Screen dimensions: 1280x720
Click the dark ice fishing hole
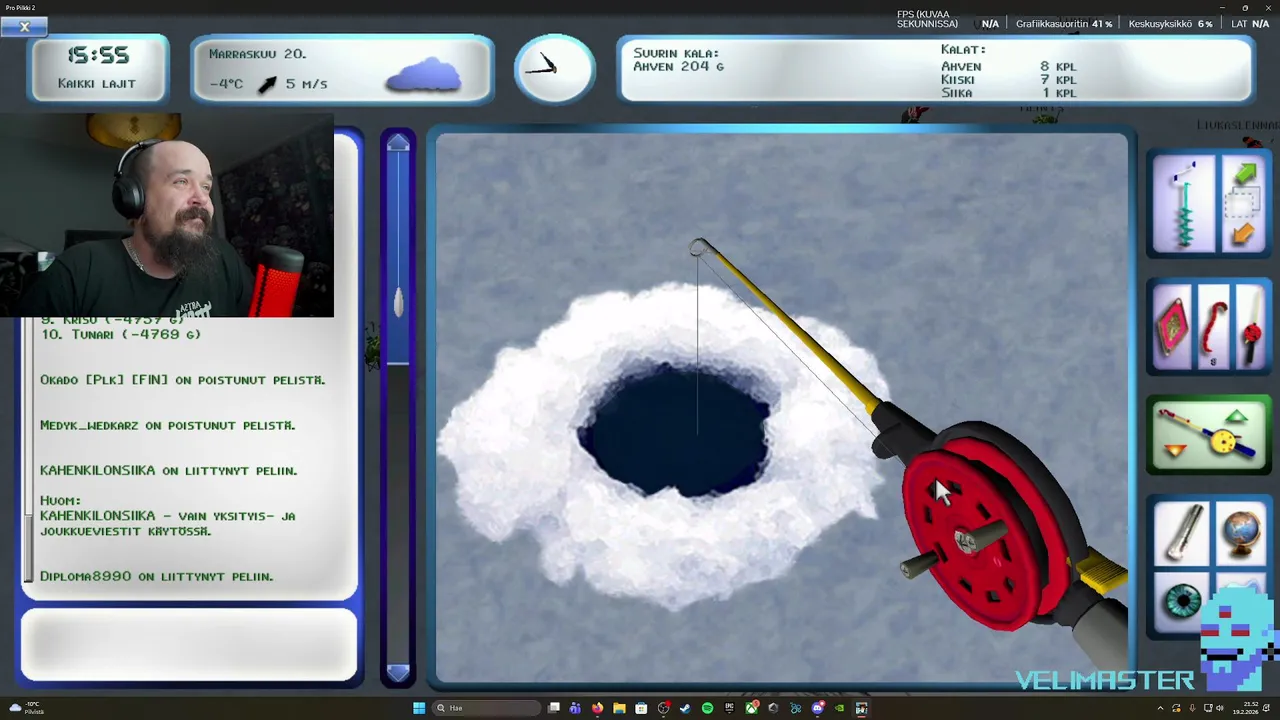pos(677,430)
